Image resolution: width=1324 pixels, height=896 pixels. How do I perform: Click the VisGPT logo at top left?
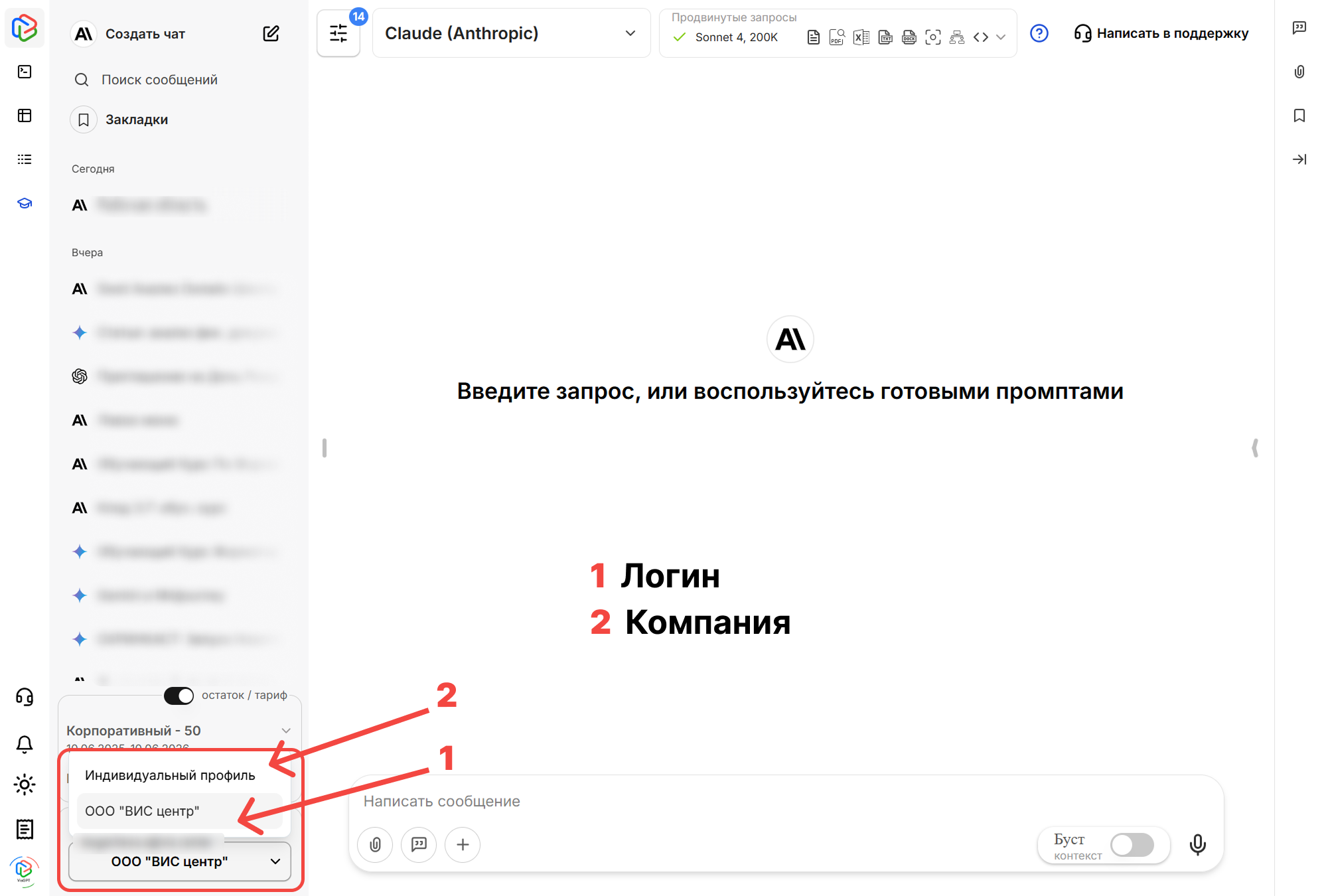click(25, 29)
